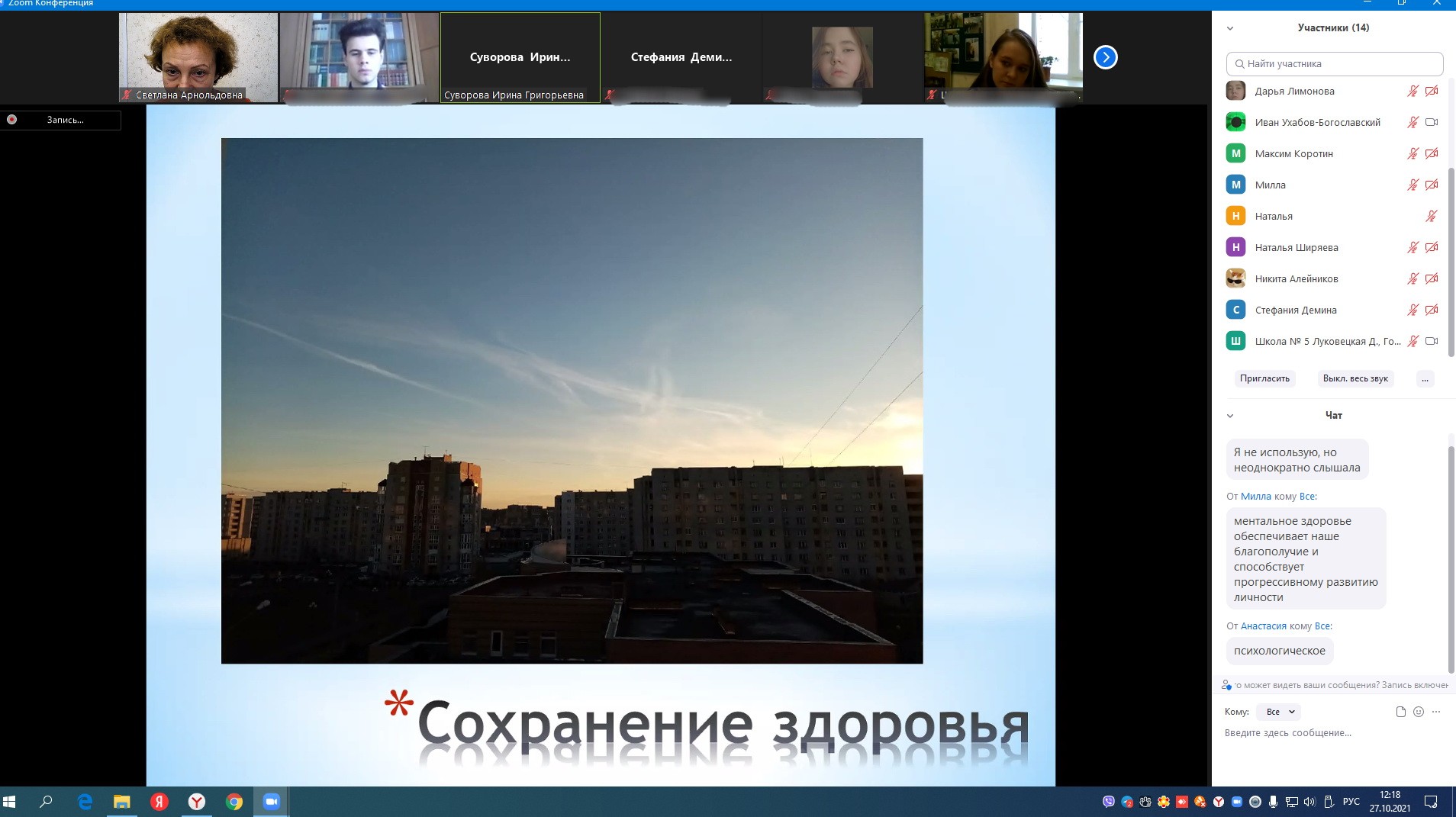Image resolution: width=1456 pixels, height=817 pixels.
Task: Click the Пригласить button
Action: point(1264,378)
